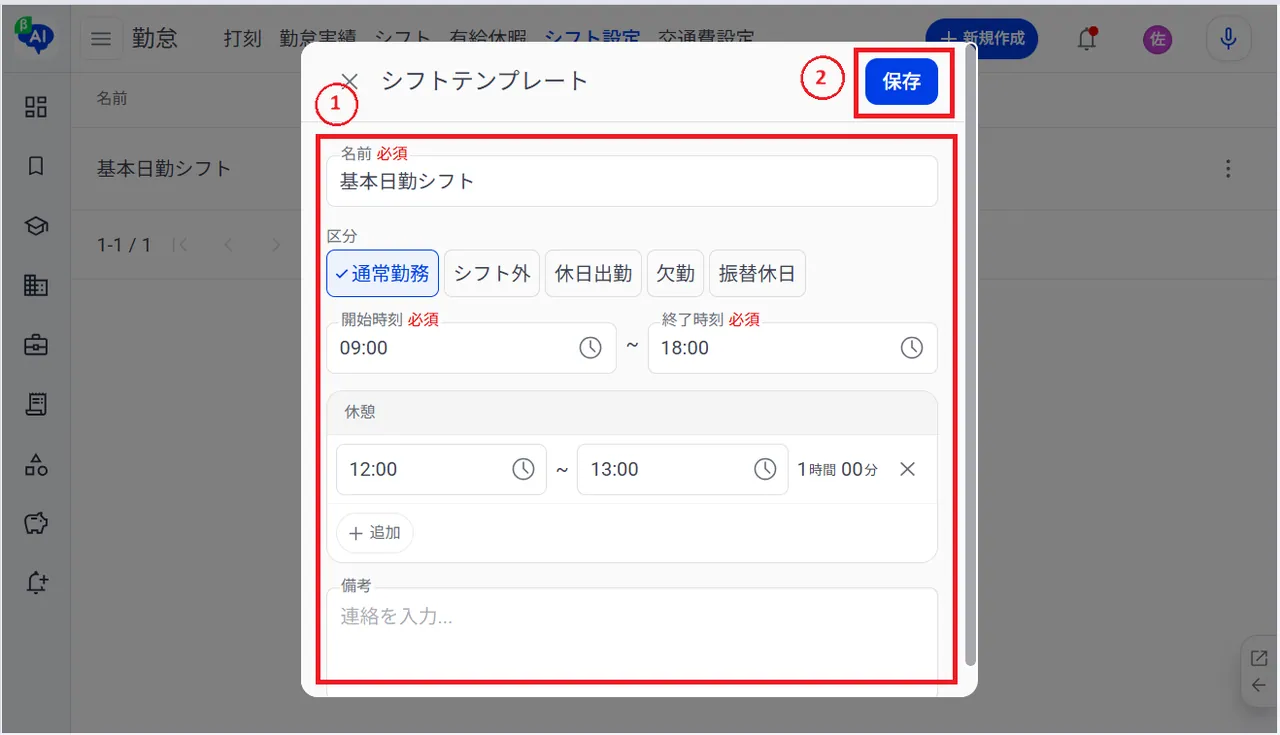Open the shapes icon in sidebar
Viewport: 1280px width, 735px height.
36,464
